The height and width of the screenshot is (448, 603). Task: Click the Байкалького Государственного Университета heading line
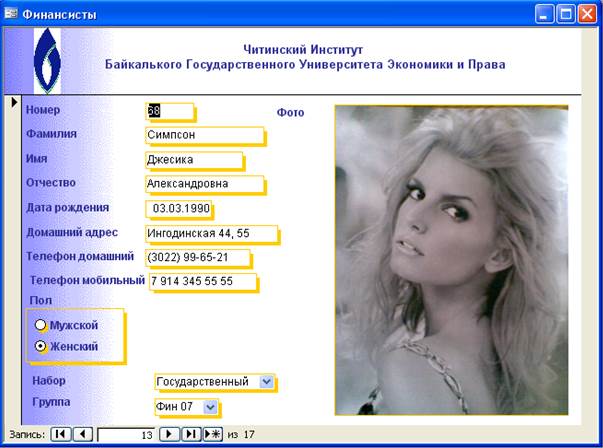305,64
